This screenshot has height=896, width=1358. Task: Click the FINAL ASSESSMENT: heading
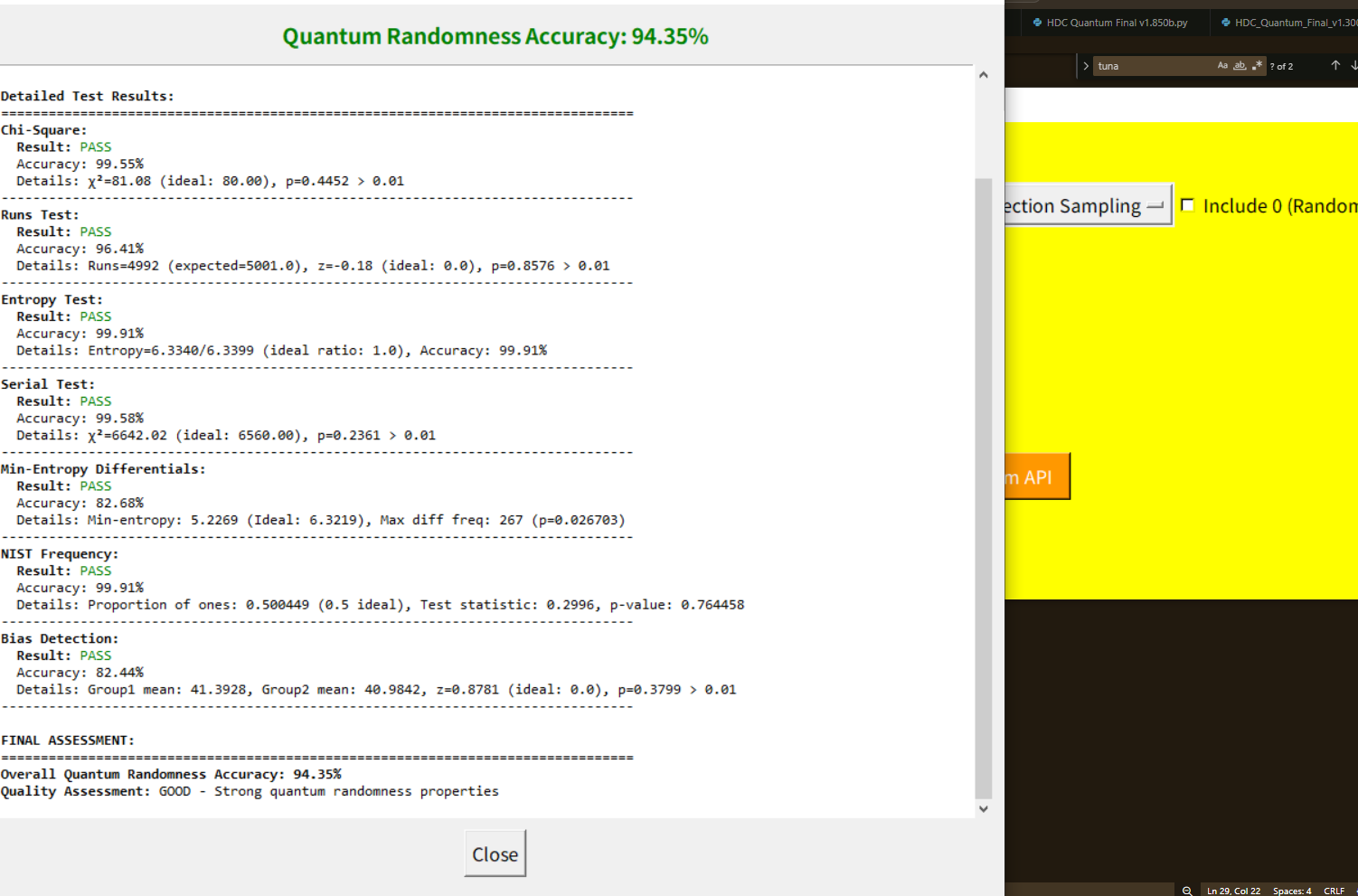coord(68,740)
